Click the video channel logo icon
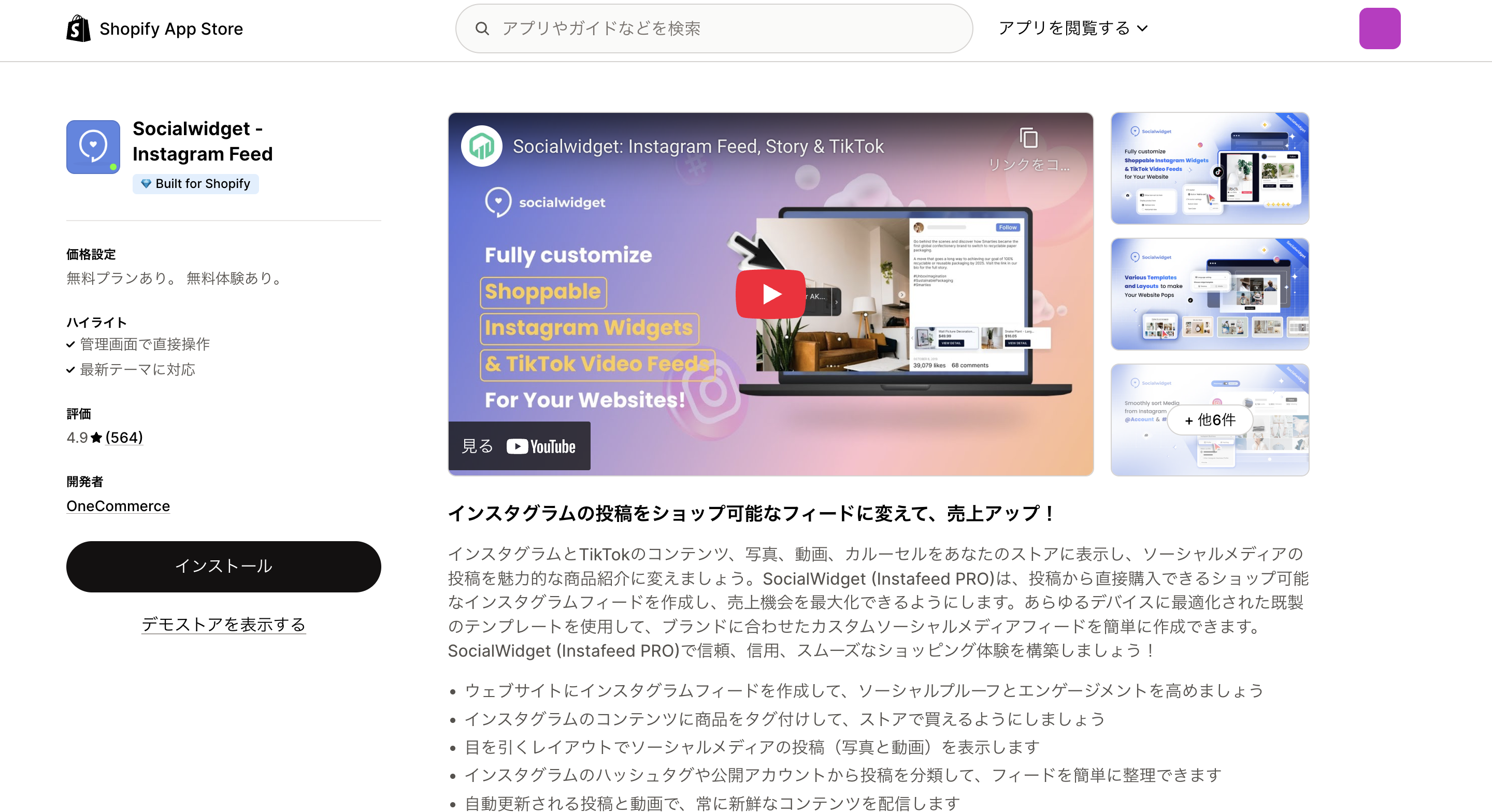 (481, 146)
